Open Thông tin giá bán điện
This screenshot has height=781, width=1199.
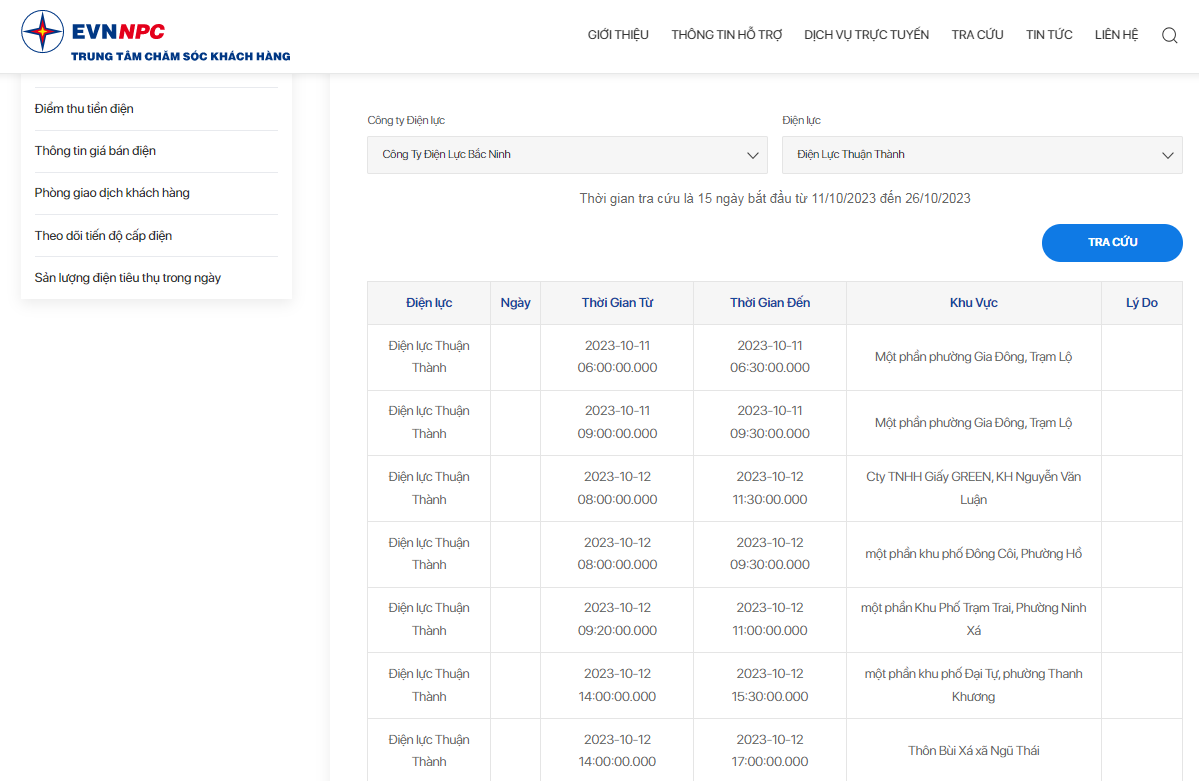click(x=95, y=151)
